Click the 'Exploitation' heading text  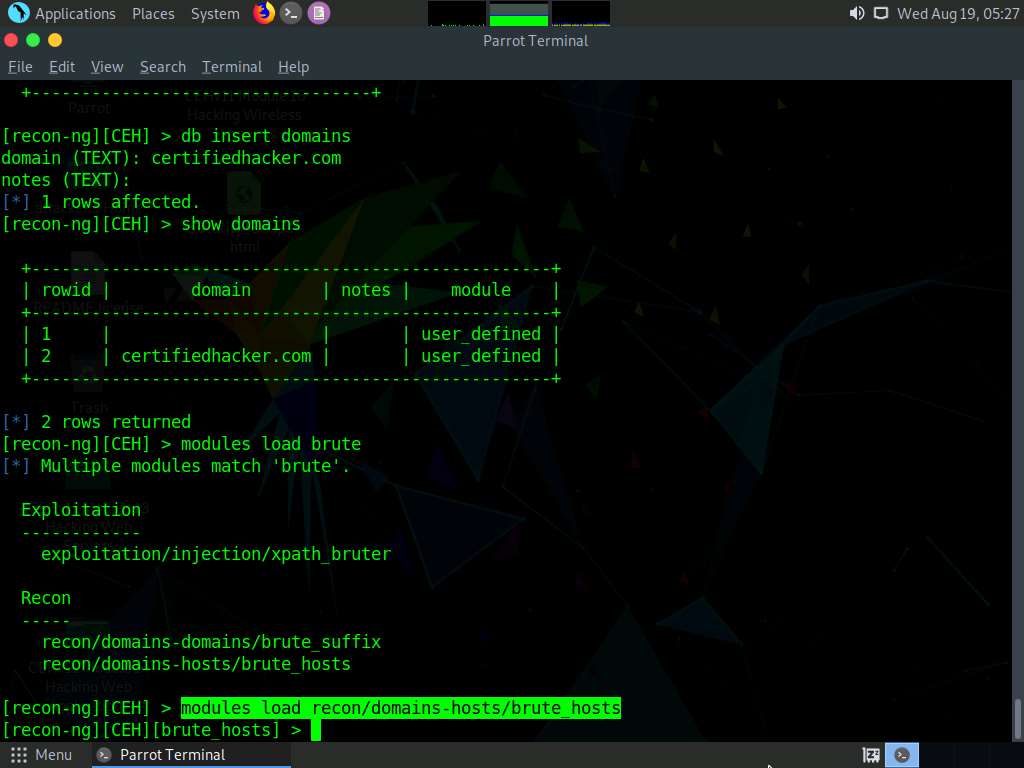81,510
